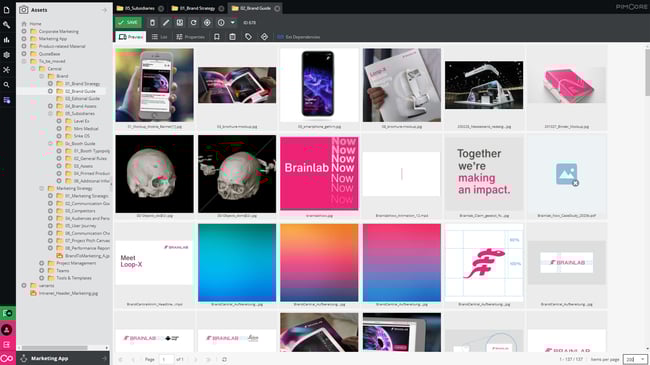
Task: Click the download icon in the toolbar
Action: point(179,23)
